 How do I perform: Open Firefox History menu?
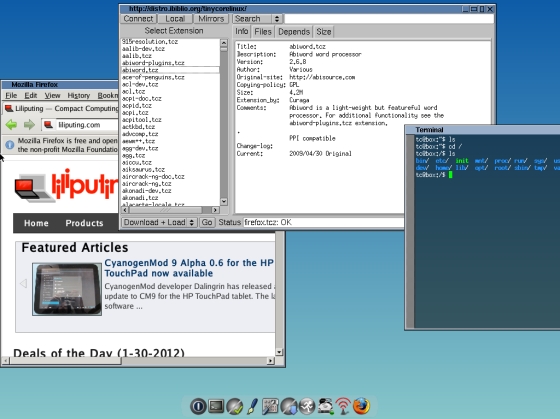coord(79,95)
